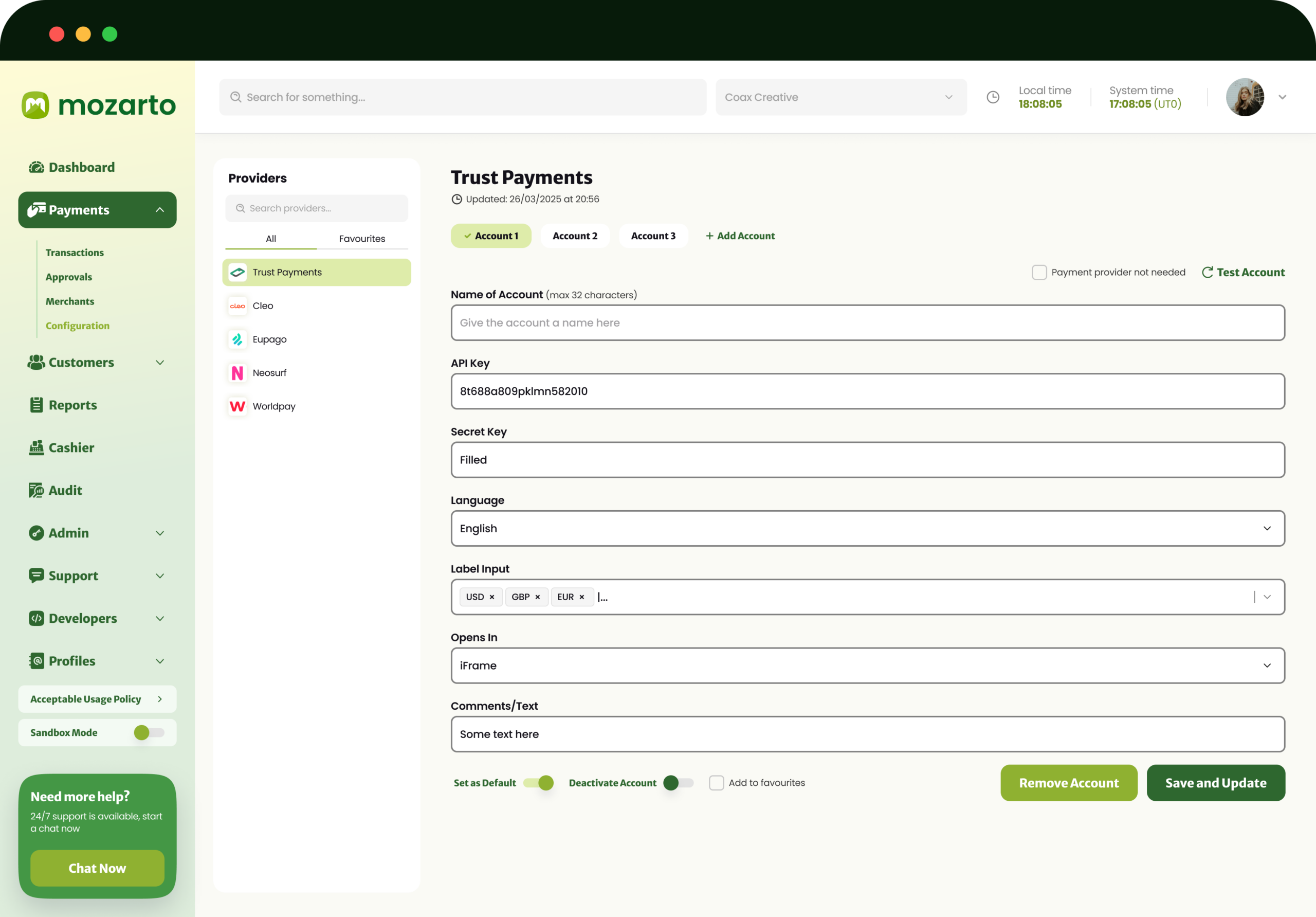1316x917 pixels.
Task: Click the Eupago provider logo
Action: (237, 339)
